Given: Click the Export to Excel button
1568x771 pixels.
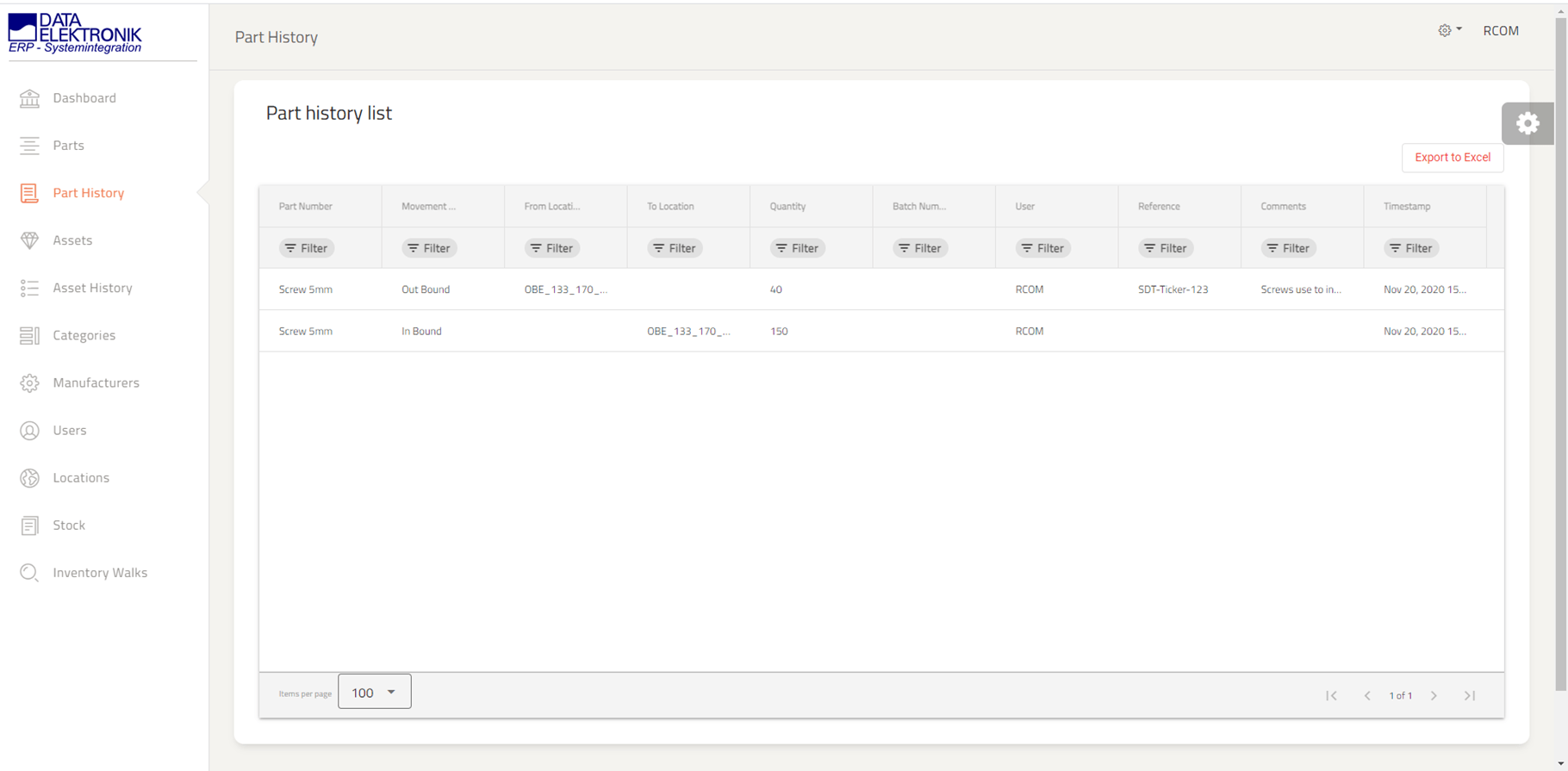Looking at the screenshot, I should [x=1453, y=158].
